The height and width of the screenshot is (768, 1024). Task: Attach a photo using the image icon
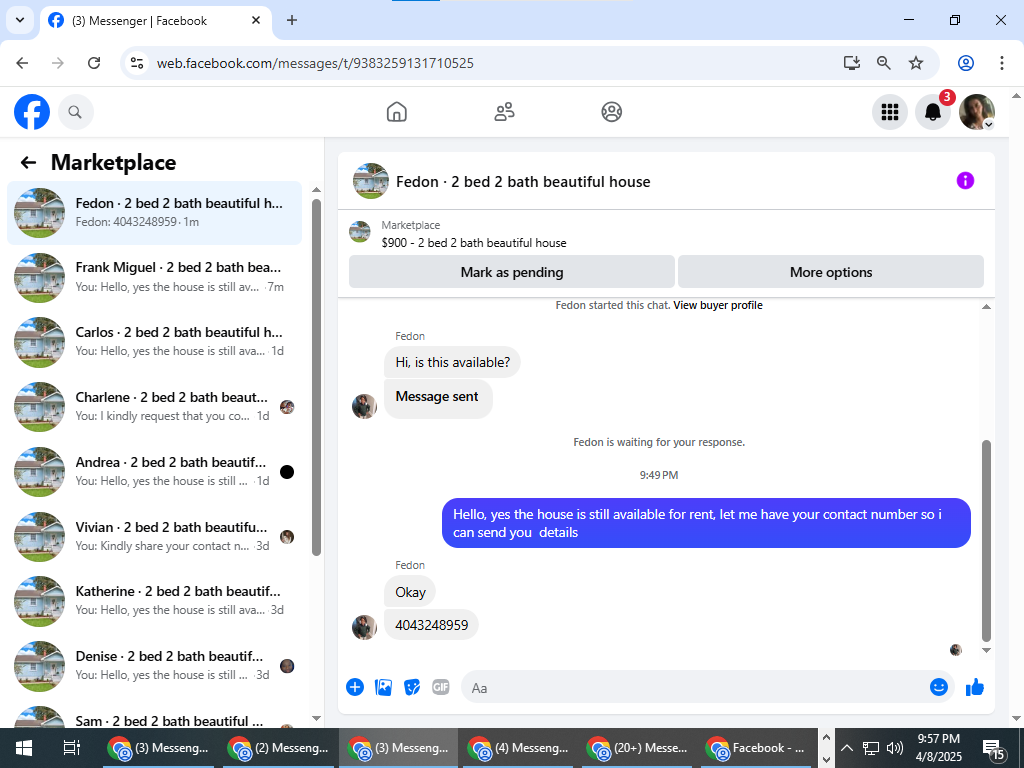[383, 687]
